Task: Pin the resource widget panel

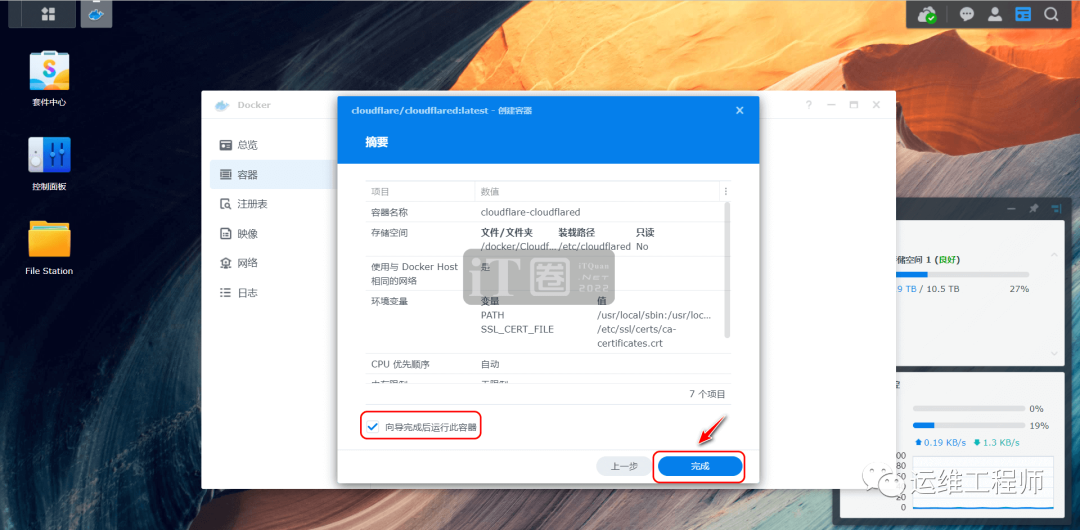Action: [1033, 208]
